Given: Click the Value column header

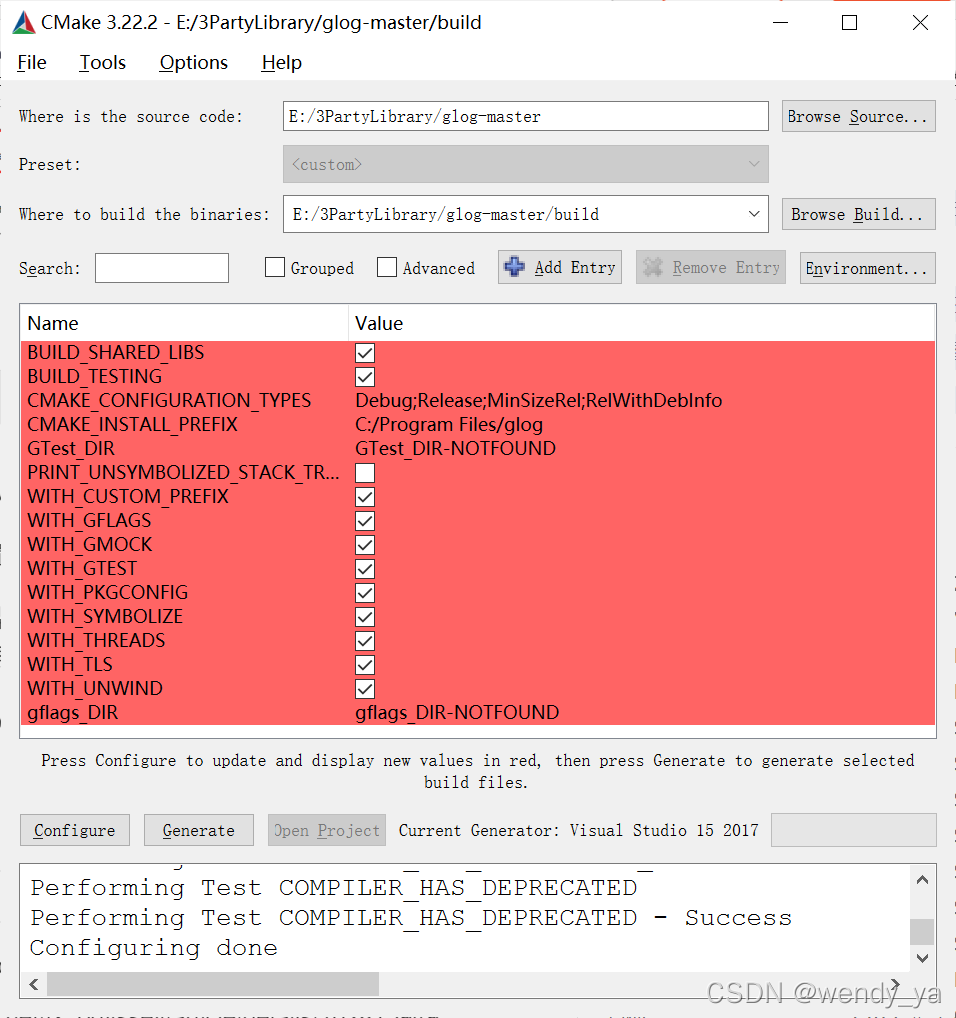Looking at the screenshot, I should pyautogui.click(x=641, y=323).
